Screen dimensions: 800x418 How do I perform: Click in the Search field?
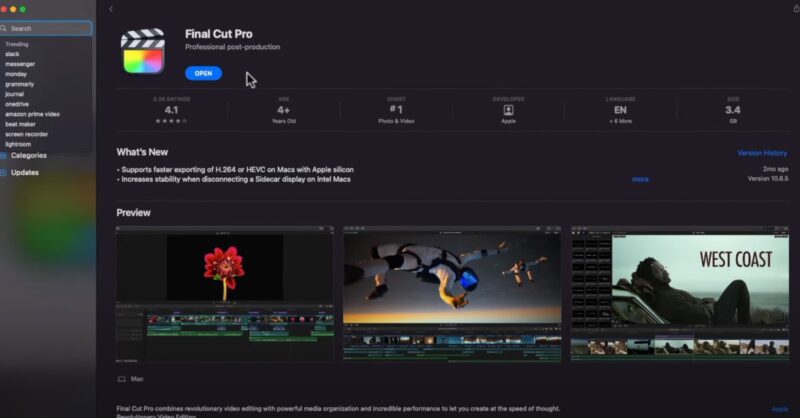(x=46, y=29)
